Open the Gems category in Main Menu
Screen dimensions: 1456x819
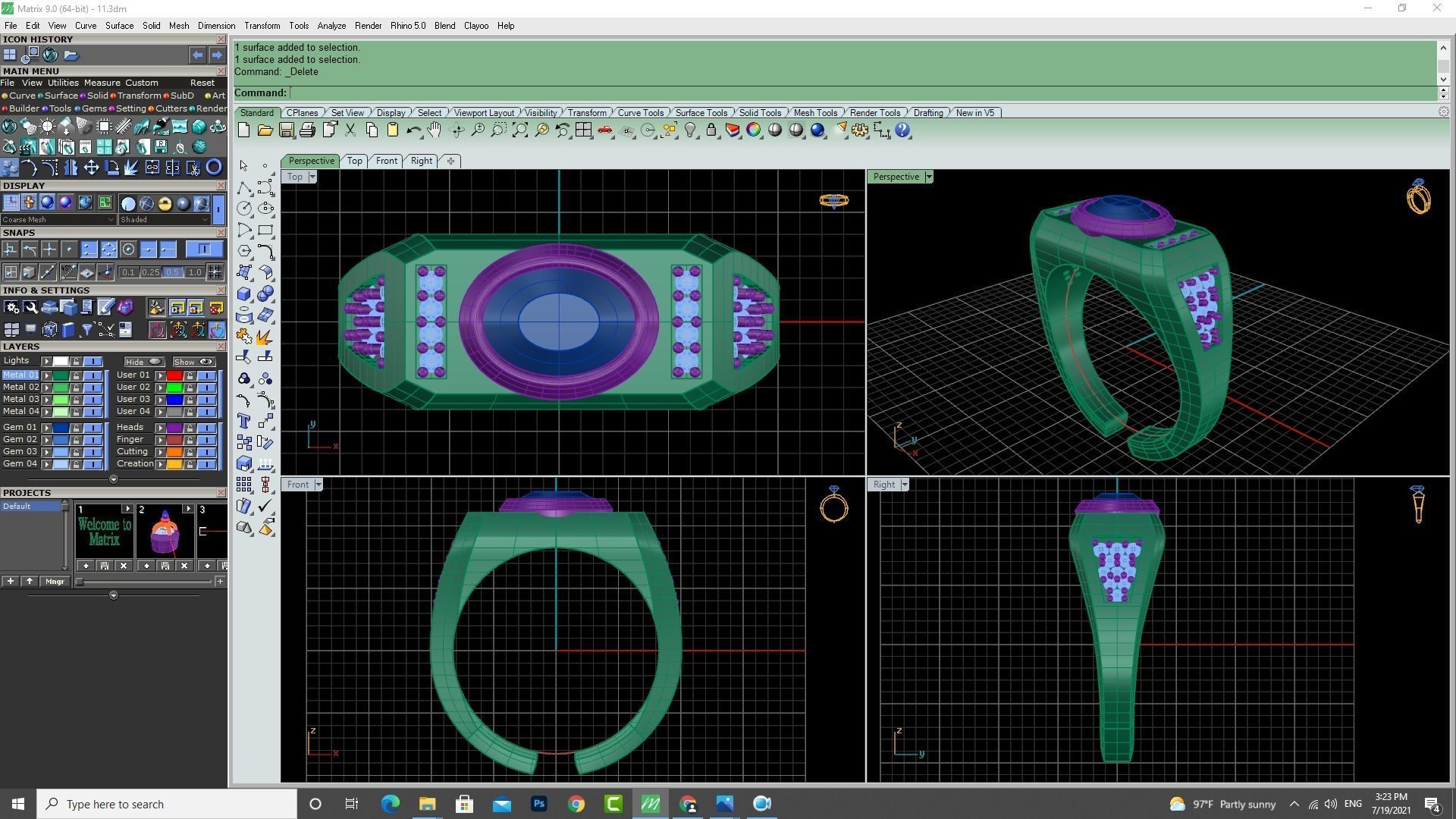[93, 108]
